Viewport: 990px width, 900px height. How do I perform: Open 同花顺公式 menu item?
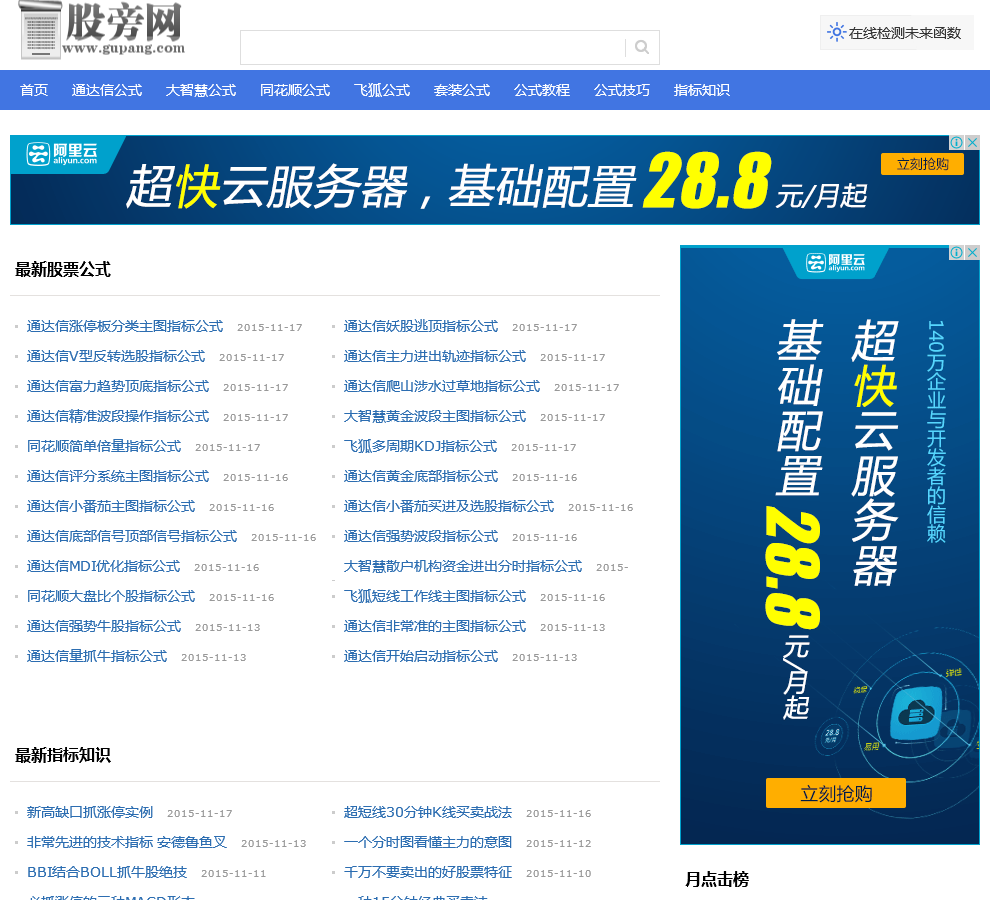tap(295, 90)
